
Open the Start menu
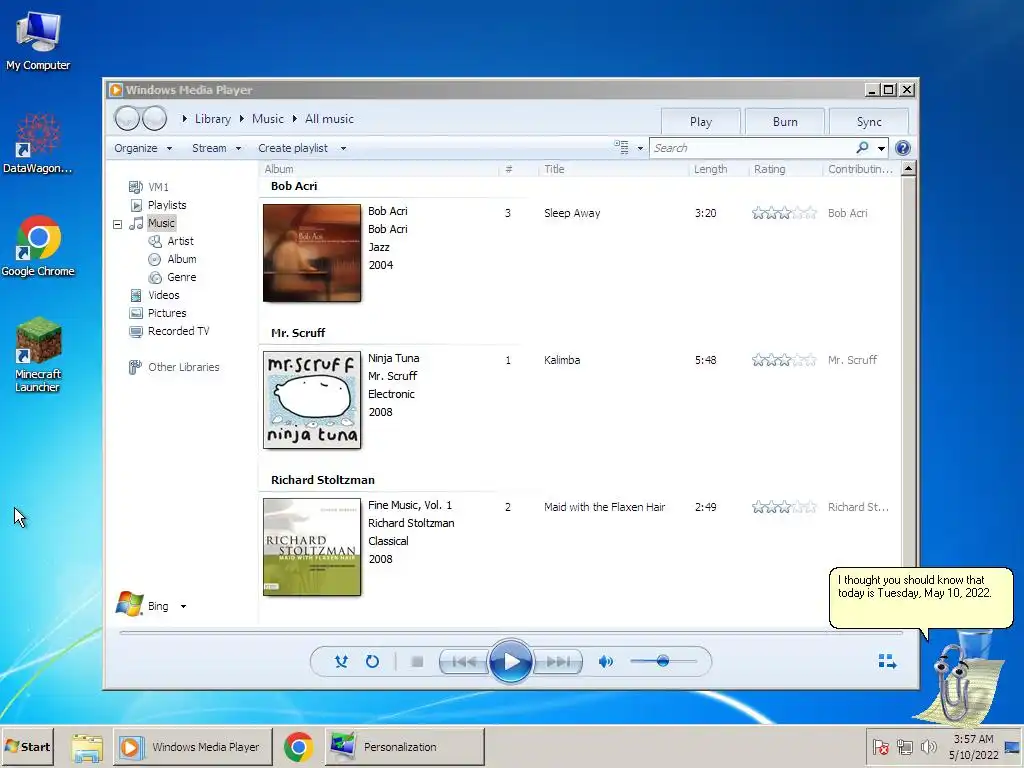tap(27, 746)
